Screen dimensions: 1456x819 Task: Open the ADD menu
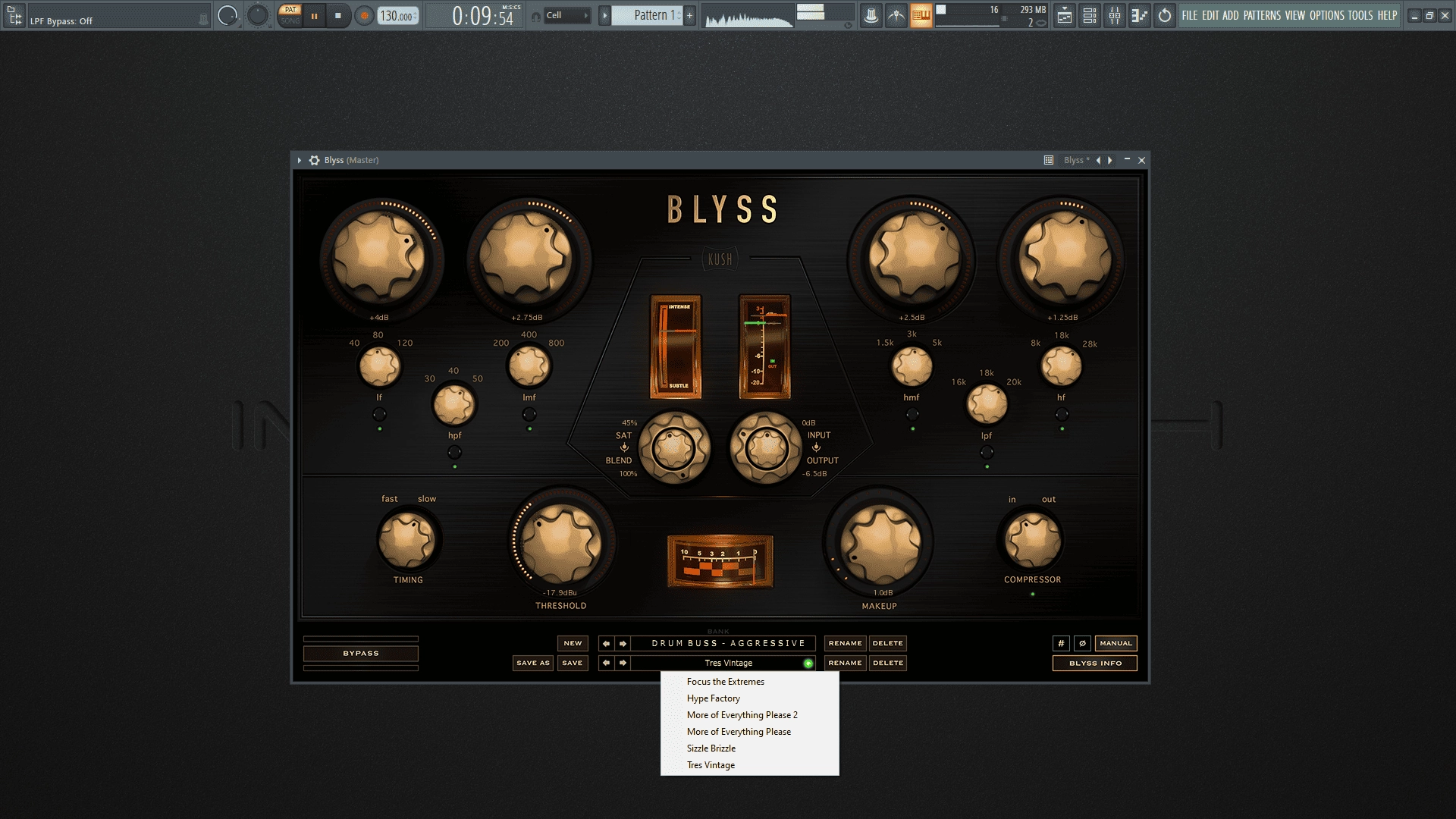click(1231, 15)
